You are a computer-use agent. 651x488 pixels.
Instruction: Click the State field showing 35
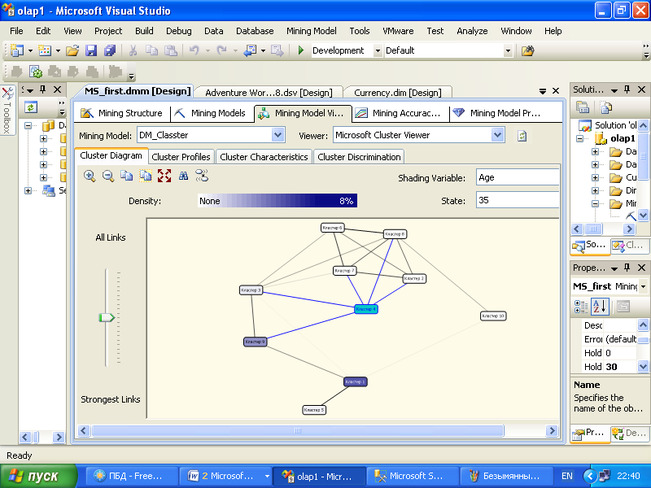pos(516,201)
